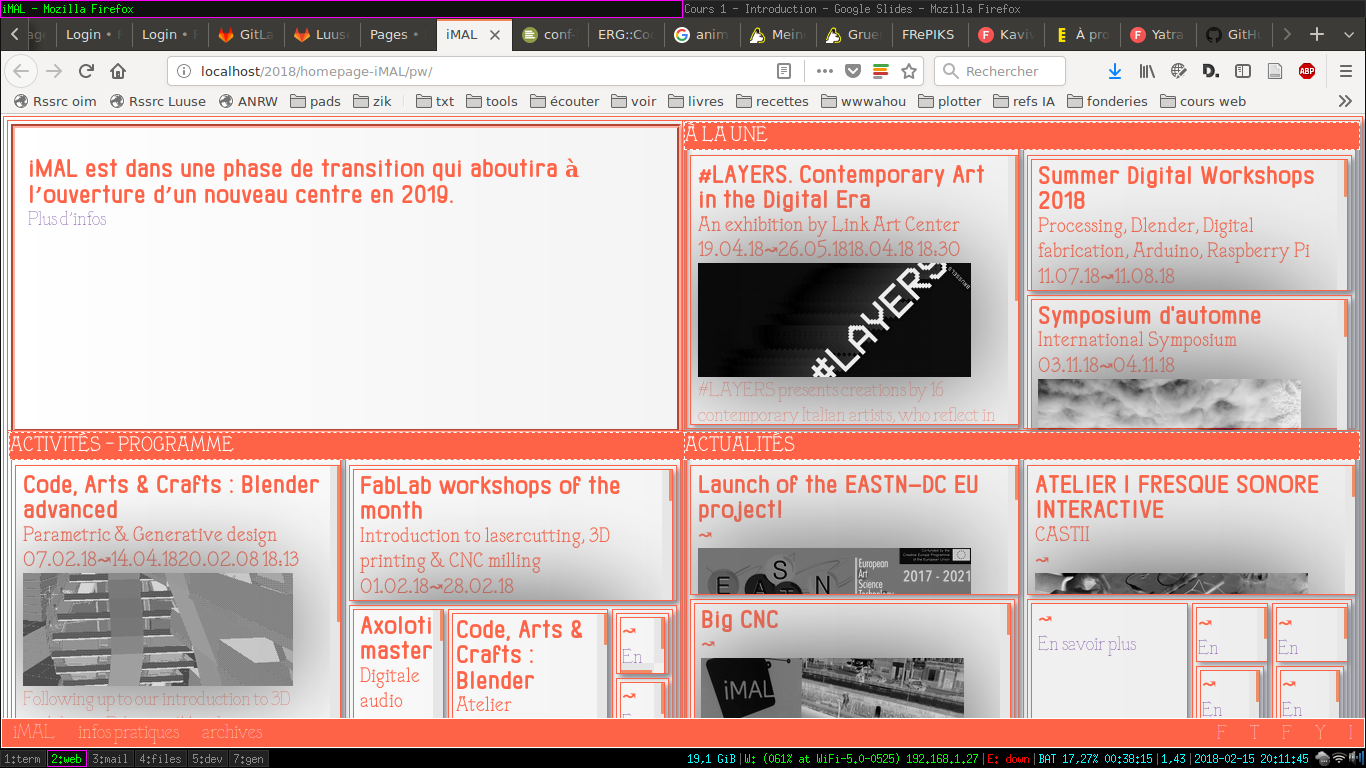Open the #LAYERS exhibition image
1366x768 pixels.
(834, 320)
